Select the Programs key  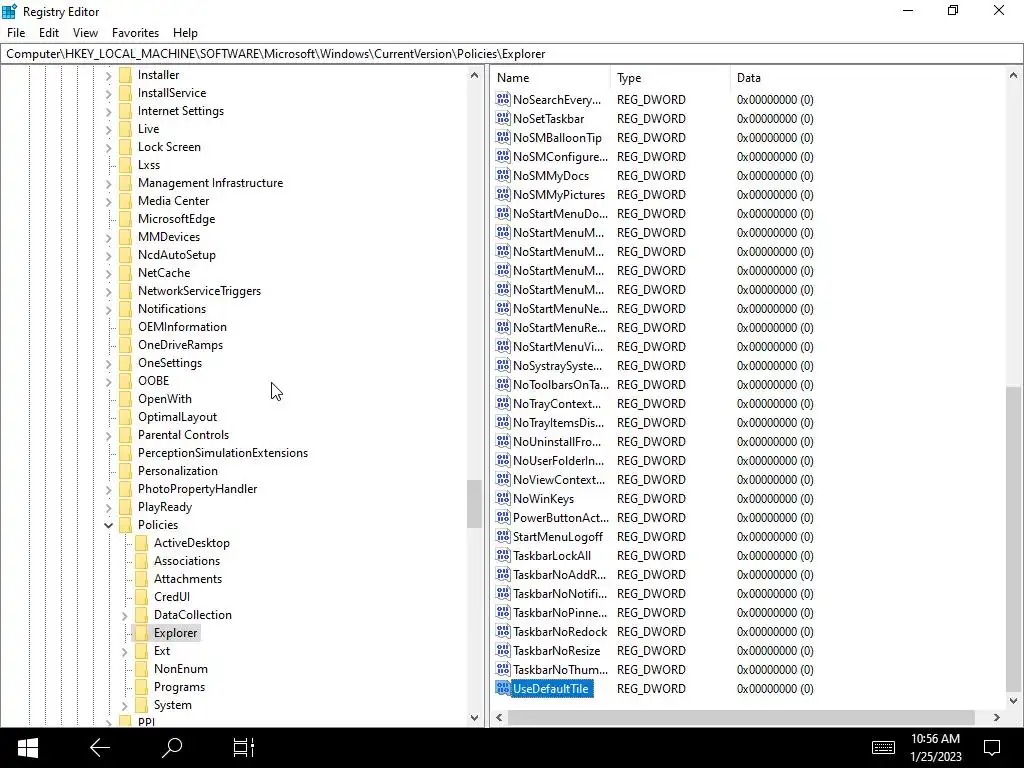[180, 687]
